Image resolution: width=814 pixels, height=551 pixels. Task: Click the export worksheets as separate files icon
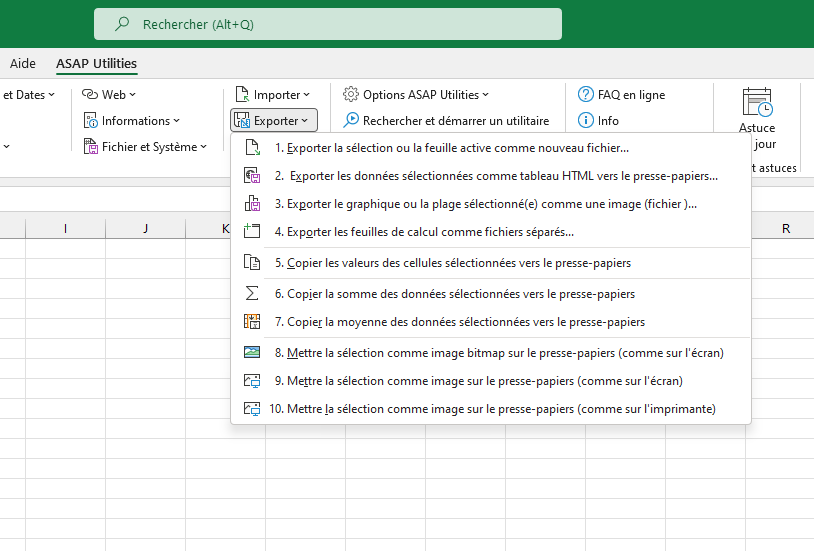[252, 231]
